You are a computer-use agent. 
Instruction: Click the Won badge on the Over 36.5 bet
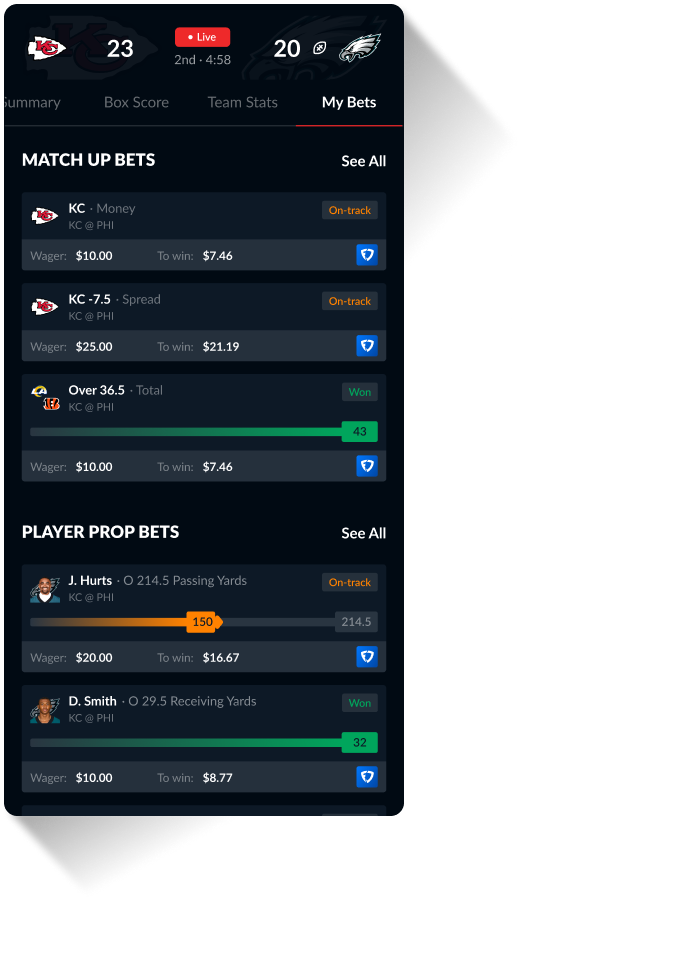pyautogui.click(x=359, y=392)
